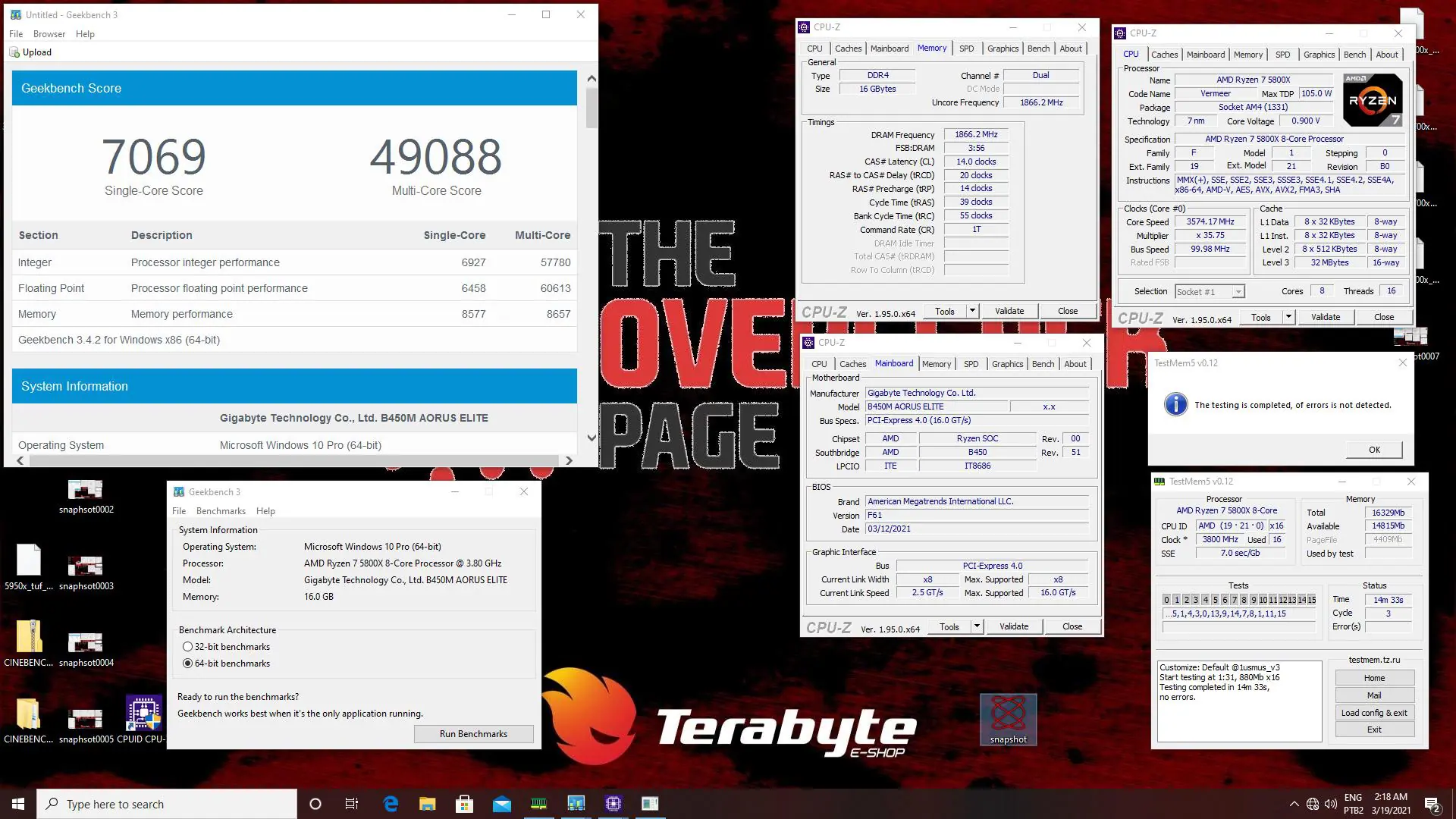This screenshot has width=1456, height=819.
Task: Click scroll-up arrow in Geekbench results
Action: 591,79
